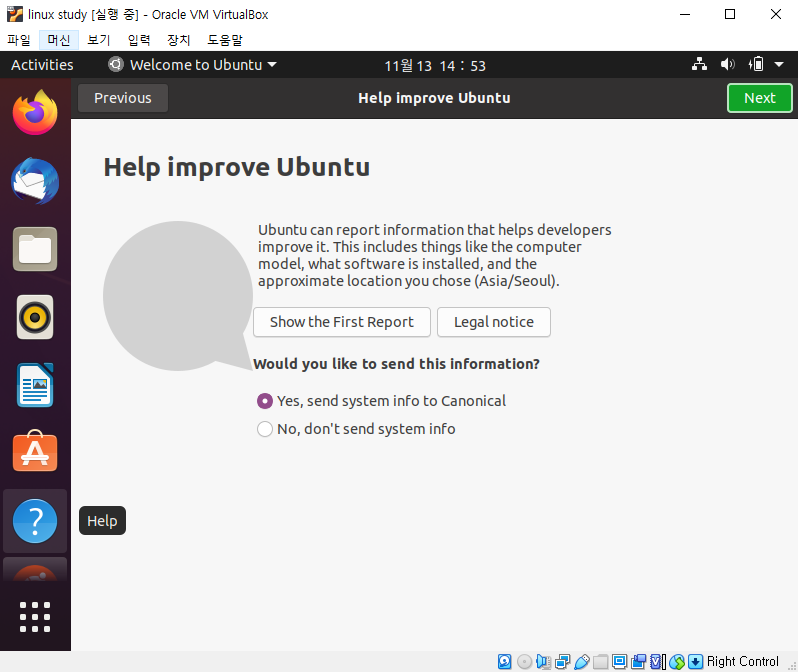Open Welcome to Ubuntu app menu dropdown

193,65
